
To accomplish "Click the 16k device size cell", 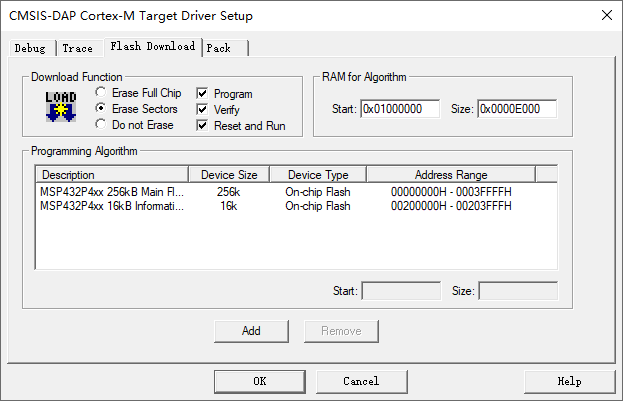I will click(x=229, y=206).
